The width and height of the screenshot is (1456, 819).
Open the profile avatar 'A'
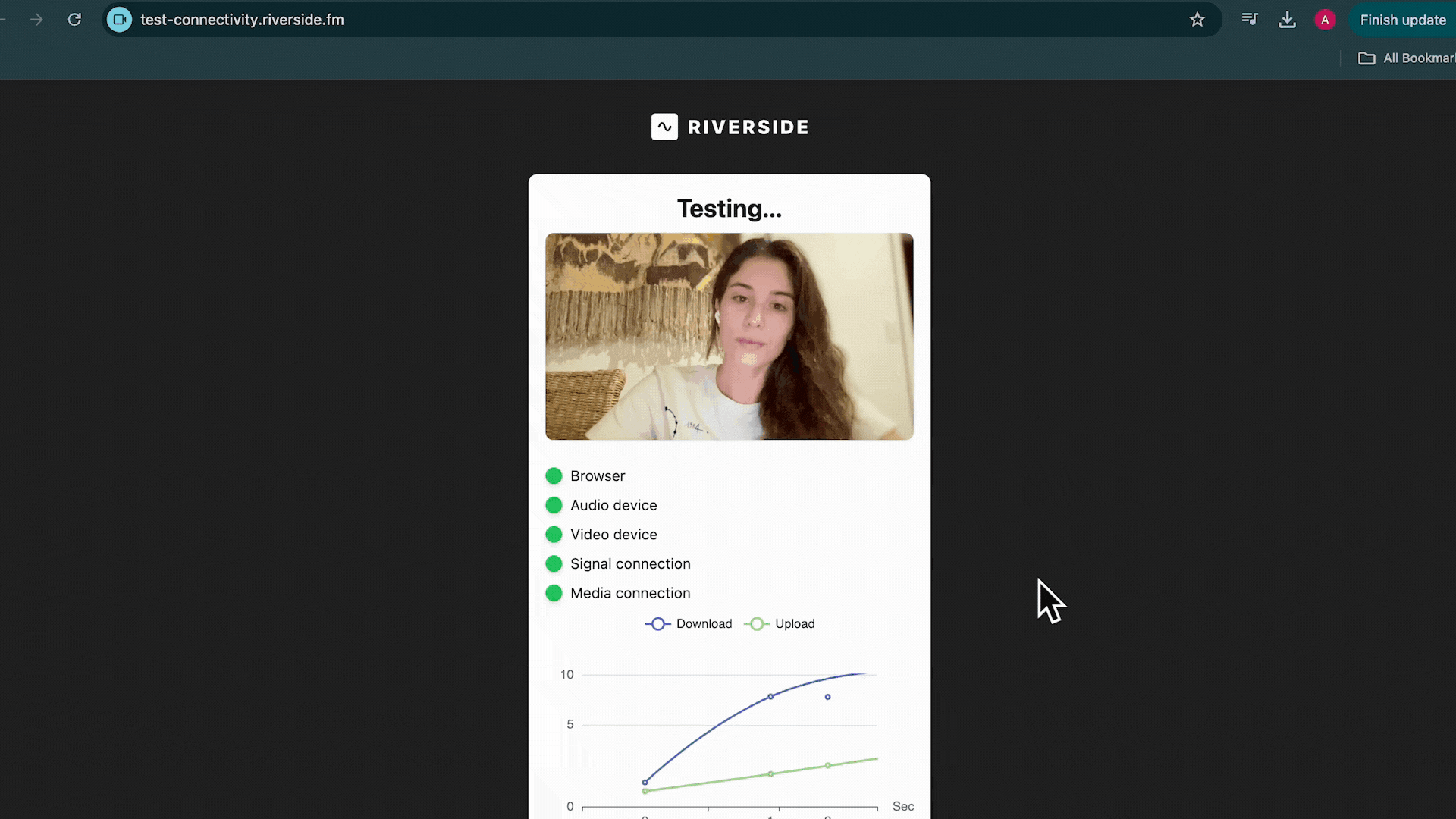click(1325, 20)
